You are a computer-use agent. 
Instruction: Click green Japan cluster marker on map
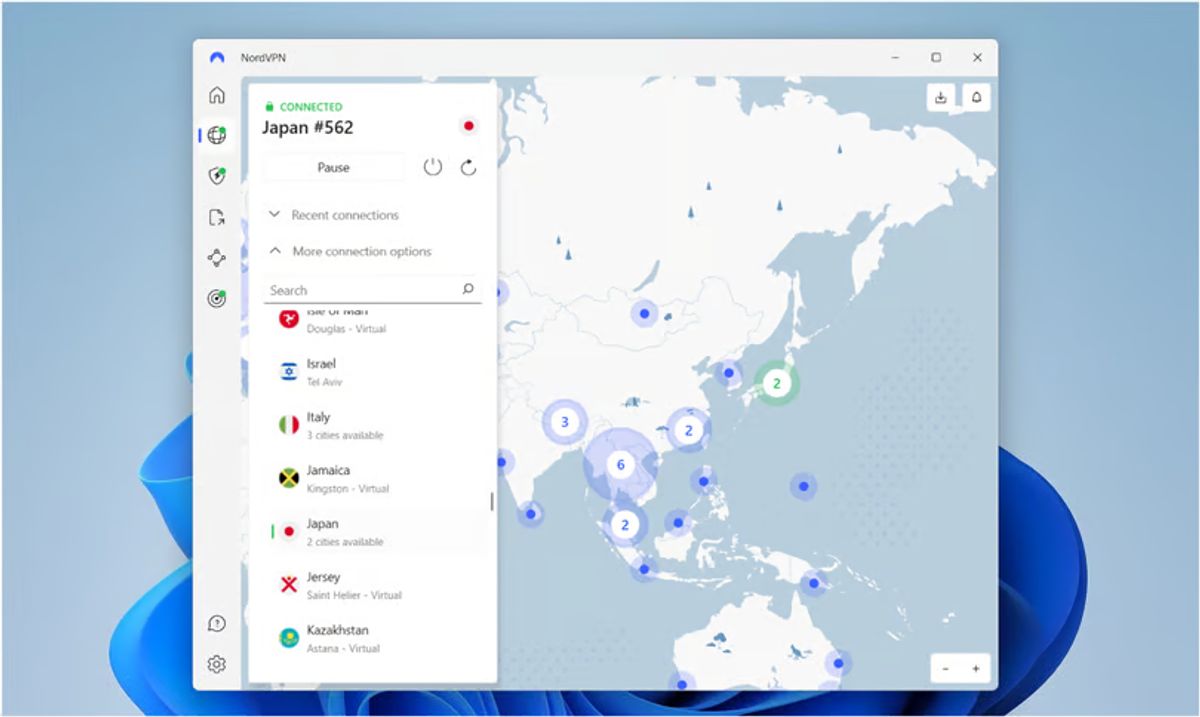(776, 382)
